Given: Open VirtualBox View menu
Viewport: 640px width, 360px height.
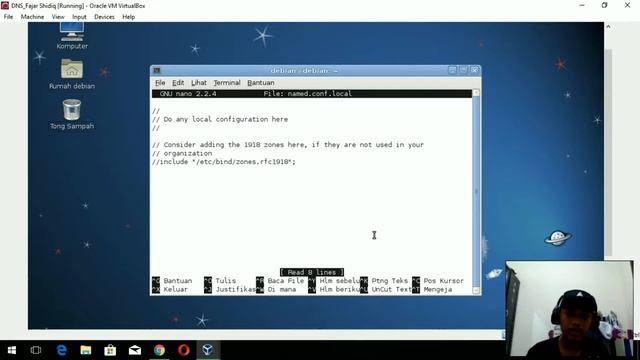Looking at the screenshot, I should tap(58, 17).
